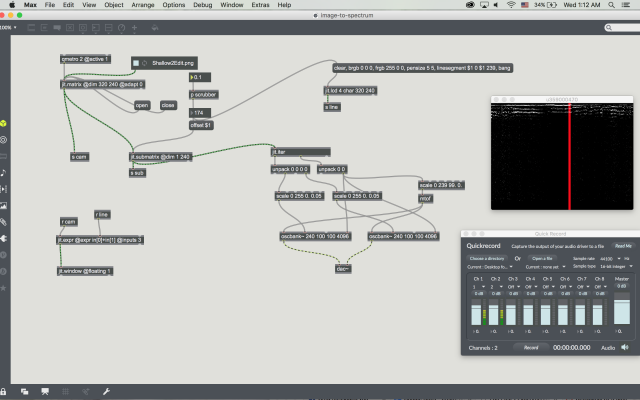Select the jit.submatrix @dim 1 240 object
Viewport: 640px width, 400px height.
pyautogui.click(x=160, y=157)
